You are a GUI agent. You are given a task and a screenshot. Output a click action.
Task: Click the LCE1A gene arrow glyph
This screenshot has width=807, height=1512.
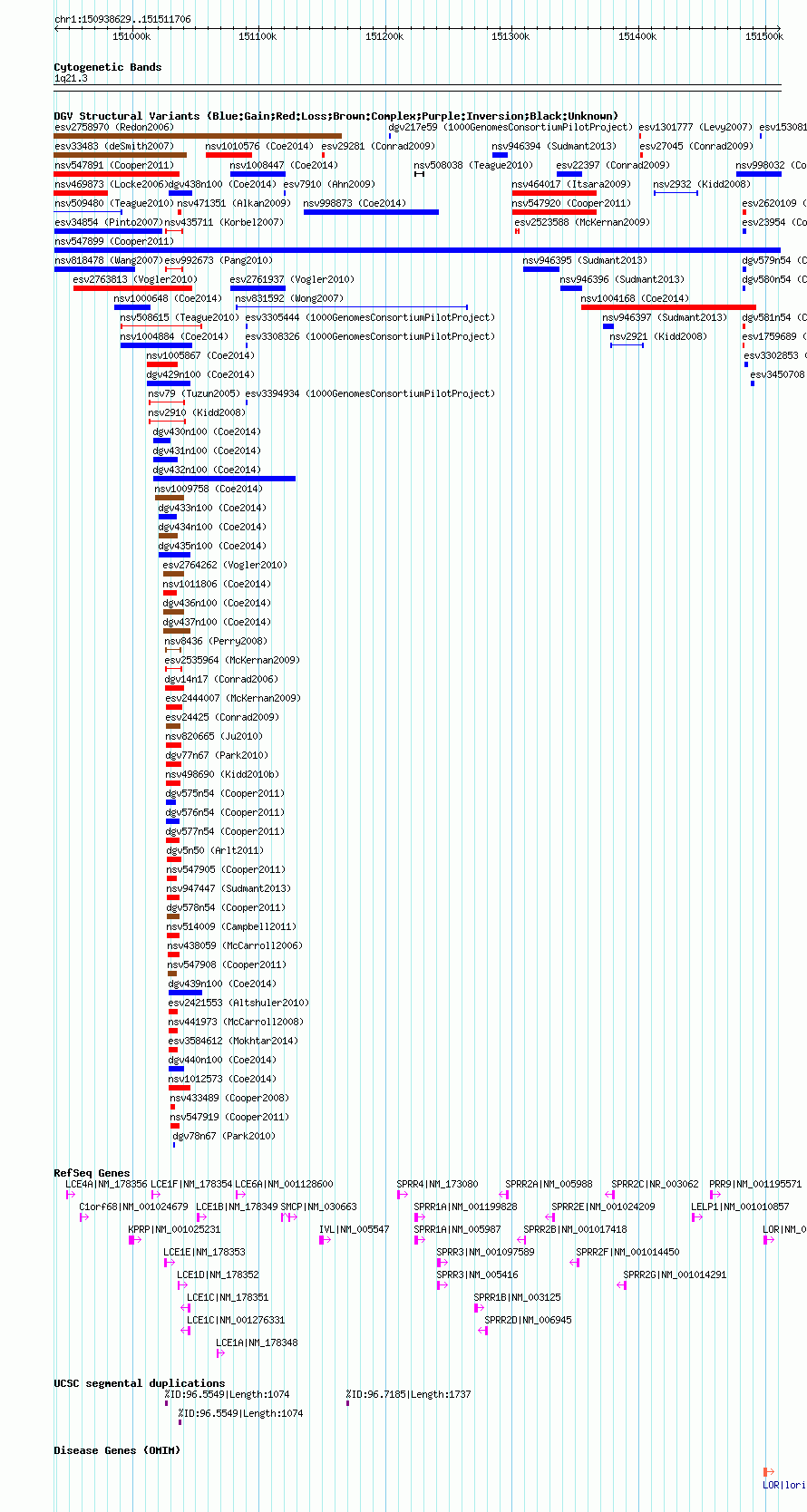tap(220, 1353)
